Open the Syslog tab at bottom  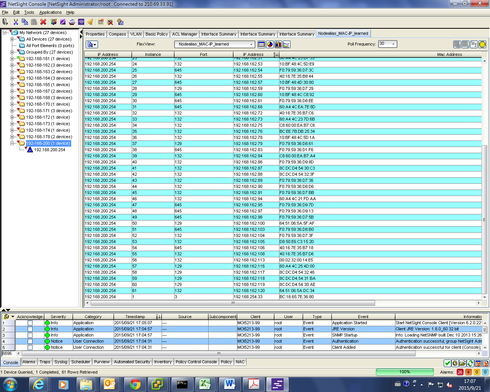(61, 362)
